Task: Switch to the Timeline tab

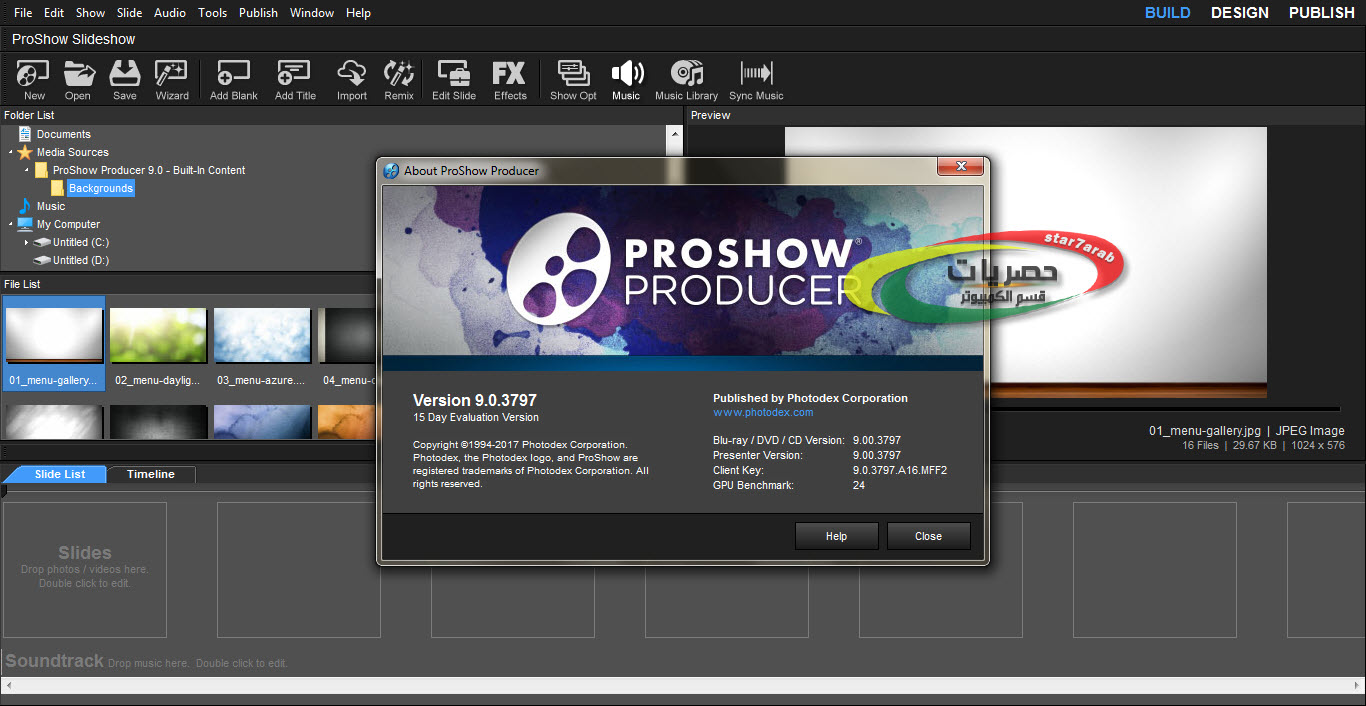Action: [151, 474]
